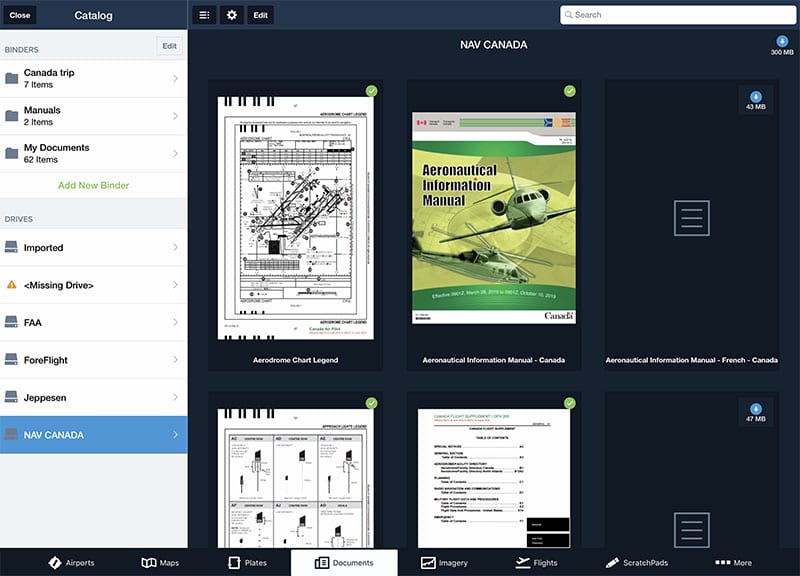
Task: Click the search magnifier icon
Action: tap(568, 15)
